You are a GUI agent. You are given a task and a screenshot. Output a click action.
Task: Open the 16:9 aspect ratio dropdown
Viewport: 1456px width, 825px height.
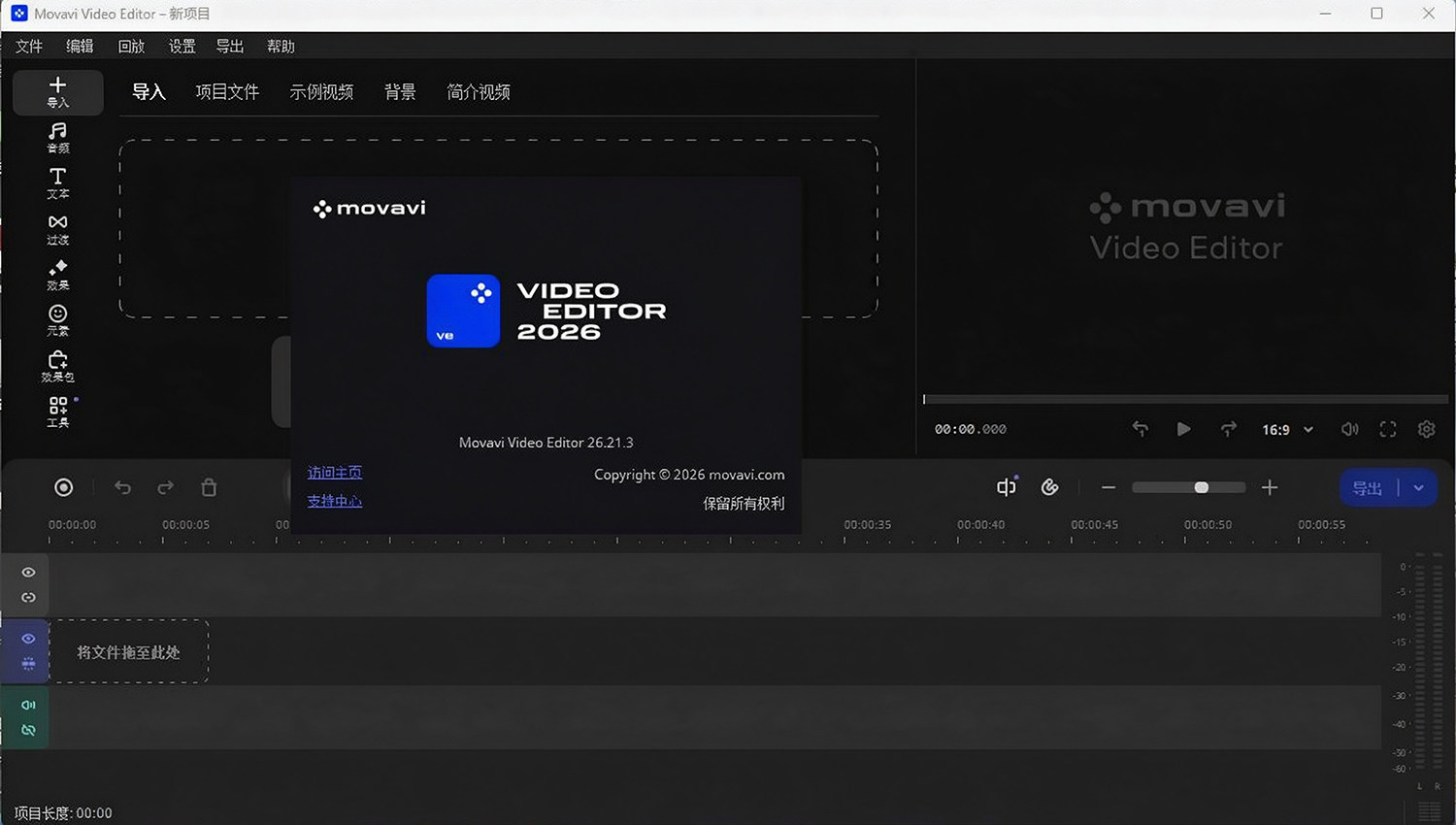tap(1287, 429)
